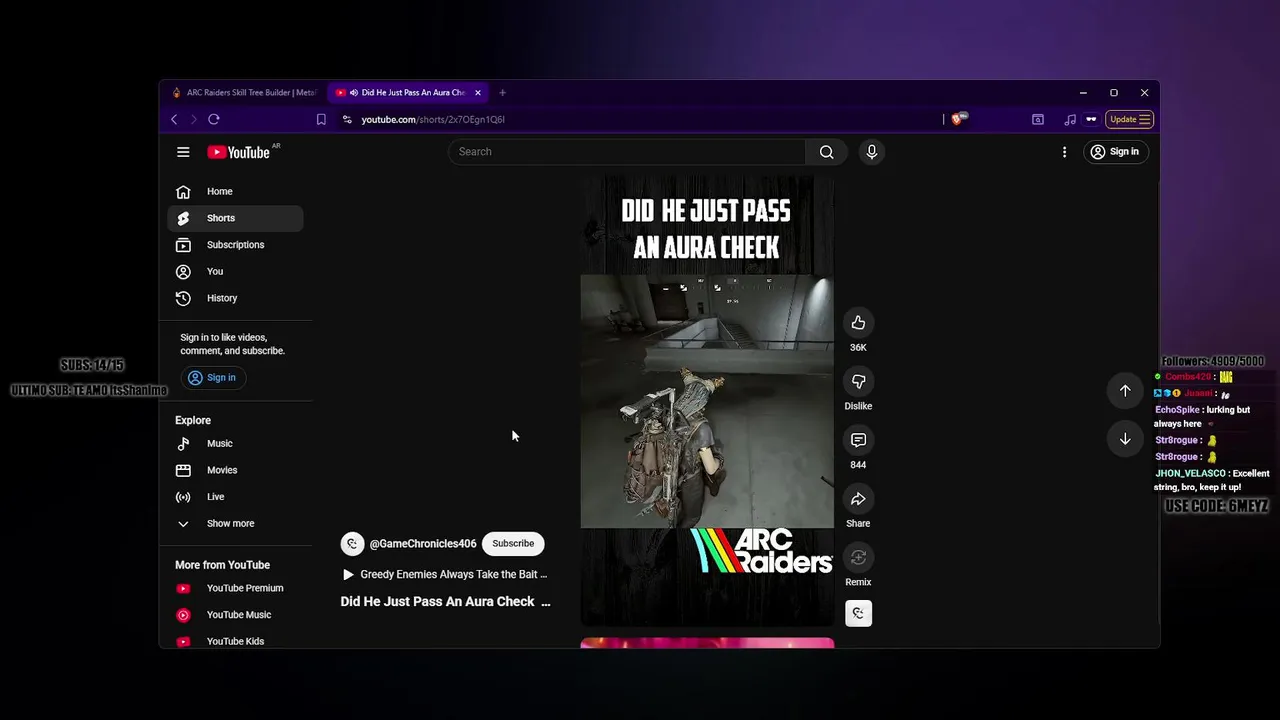Go to the next short with the down arrow
Viewport: 1280px width, 720px height.
tap(1125, 439)
